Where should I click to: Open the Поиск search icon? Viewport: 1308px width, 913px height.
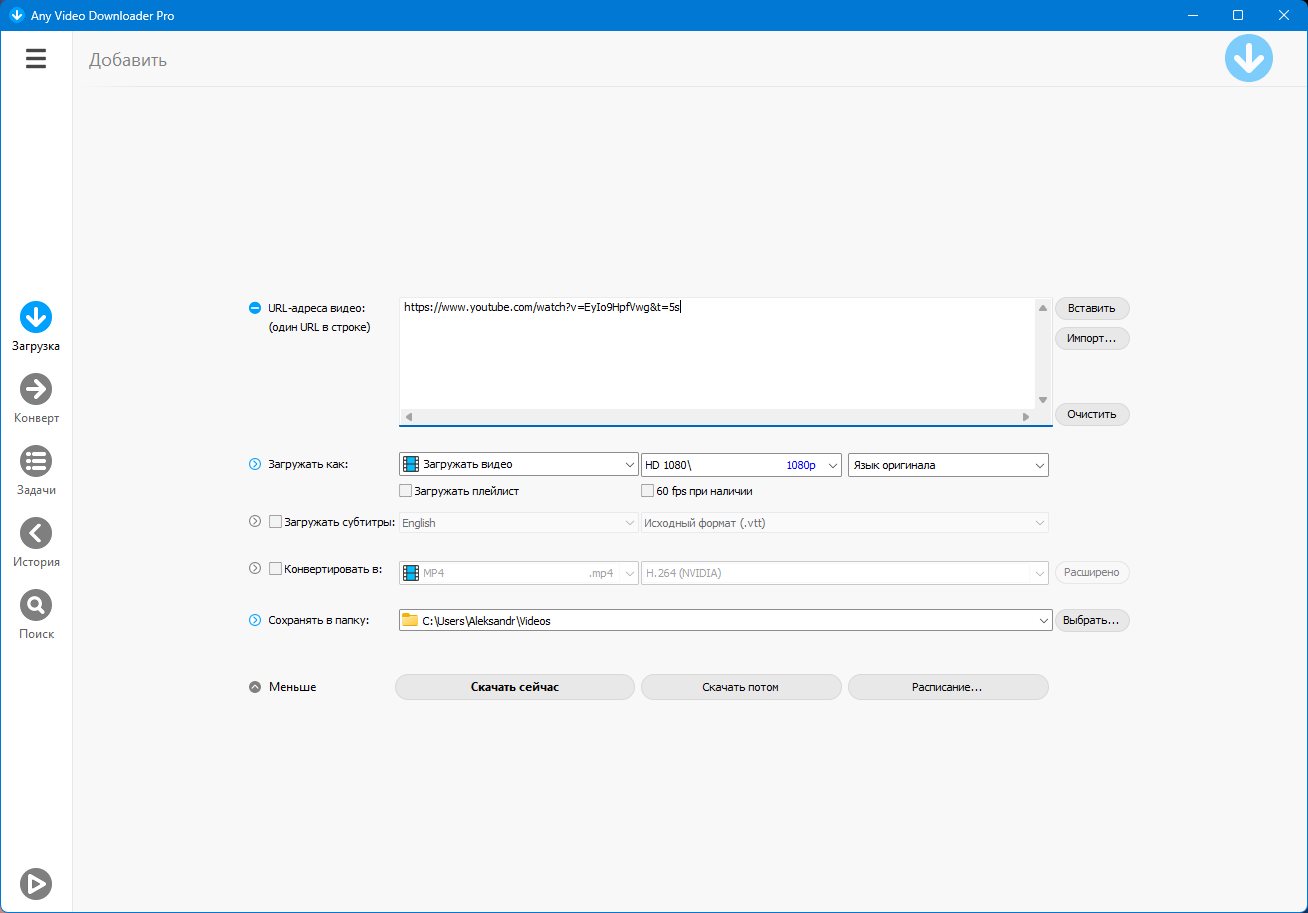point(36,606)
